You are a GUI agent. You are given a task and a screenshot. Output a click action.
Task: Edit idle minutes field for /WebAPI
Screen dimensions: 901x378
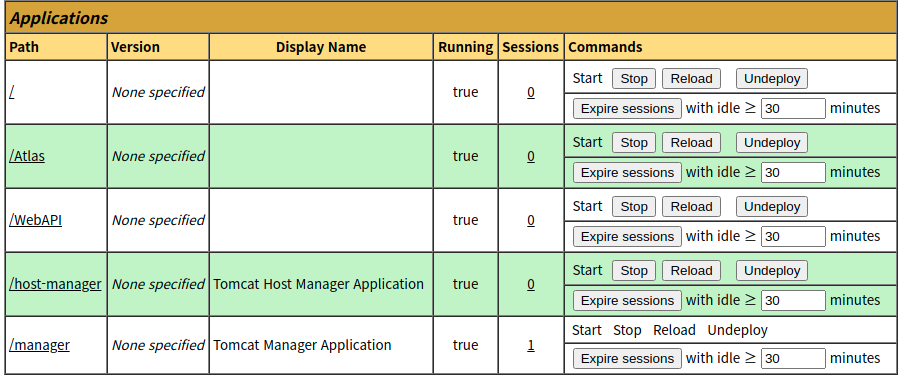click(793, 236)
